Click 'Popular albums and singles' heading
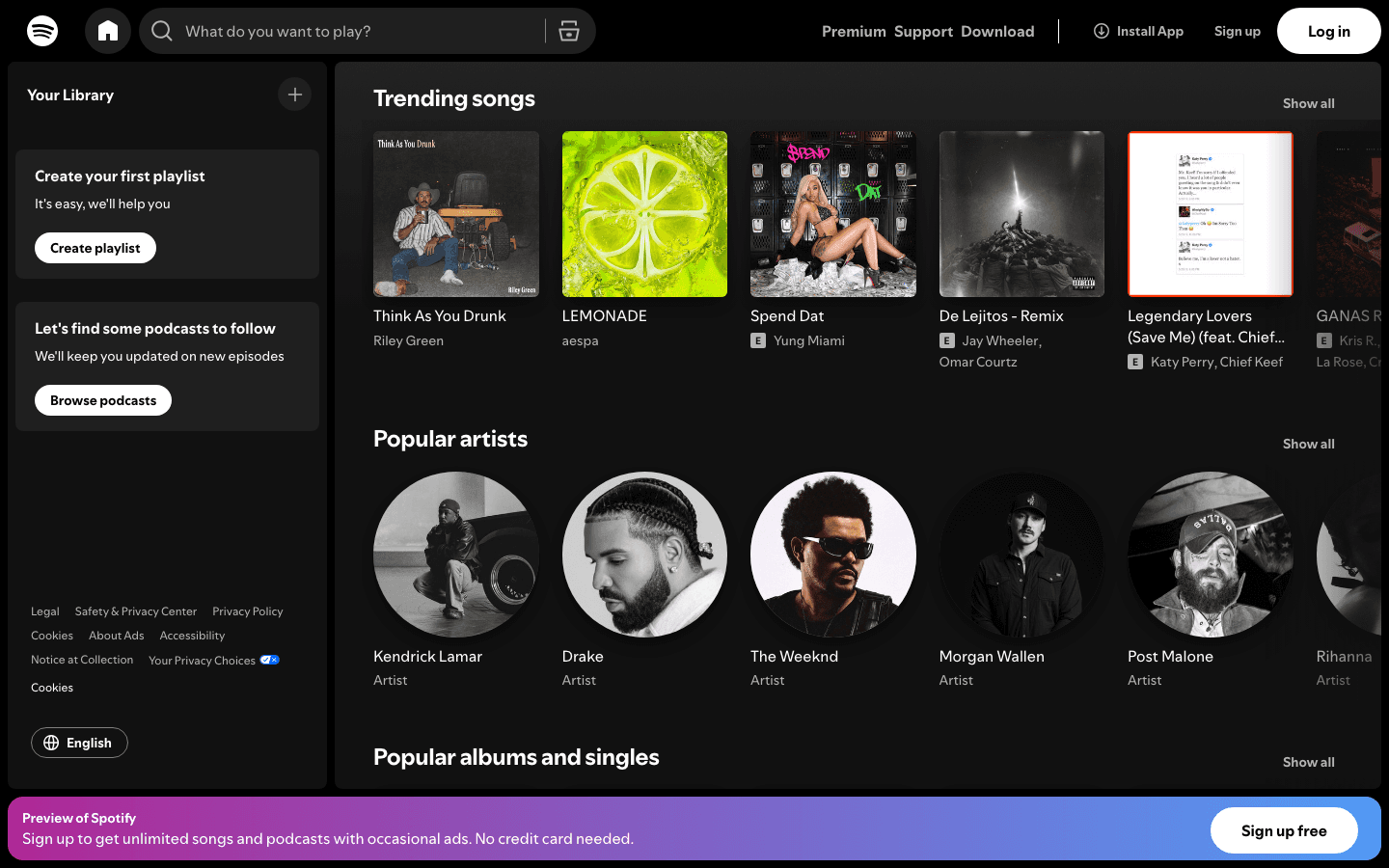This screenshot has width=1389, height=868. pos(516,757)
